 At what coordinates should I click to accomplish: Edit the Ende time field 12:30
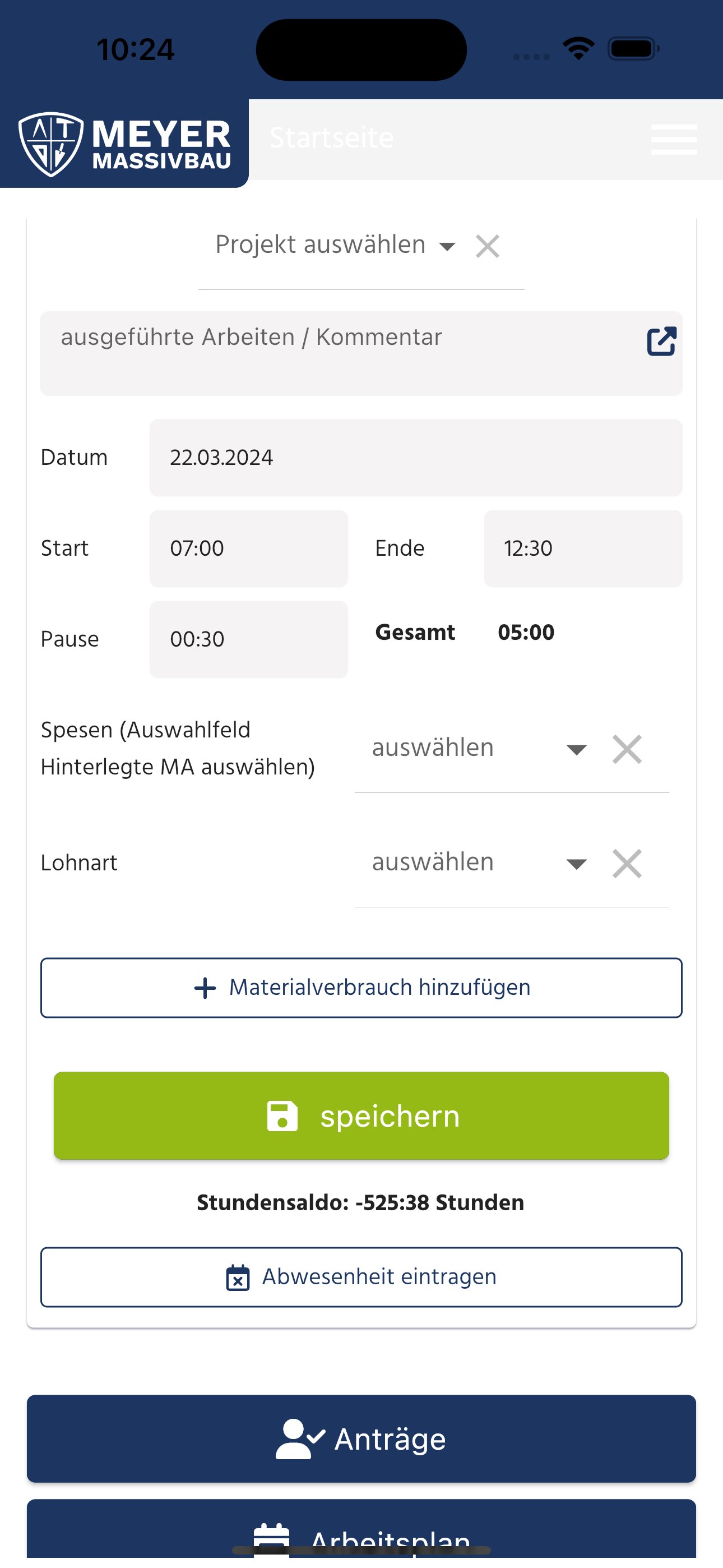[x=582, y=548]
